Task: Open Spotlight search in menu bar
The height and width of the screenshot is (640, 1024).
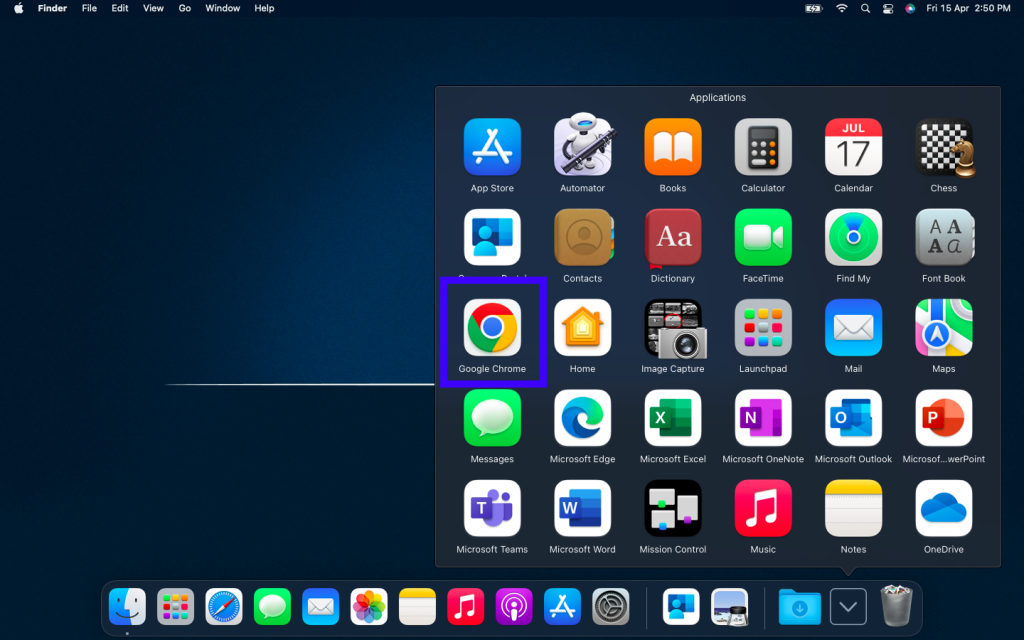Action: pyautogui.click(x=865, y=8)
